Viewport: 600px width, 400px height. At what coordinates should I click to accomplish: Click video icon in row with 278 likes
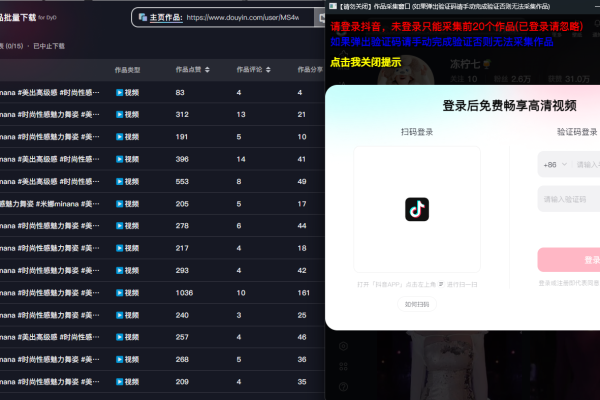[119, 226]
